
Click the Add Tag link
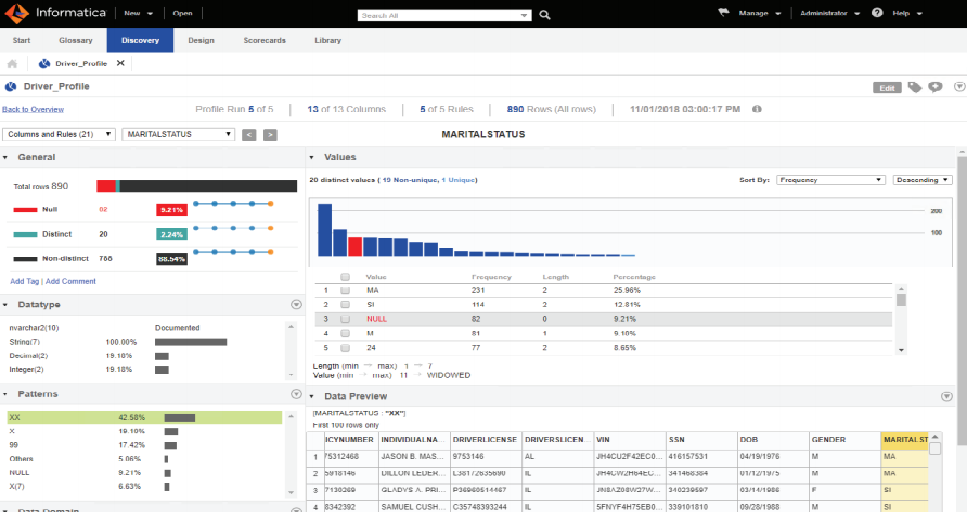point(25,281)
